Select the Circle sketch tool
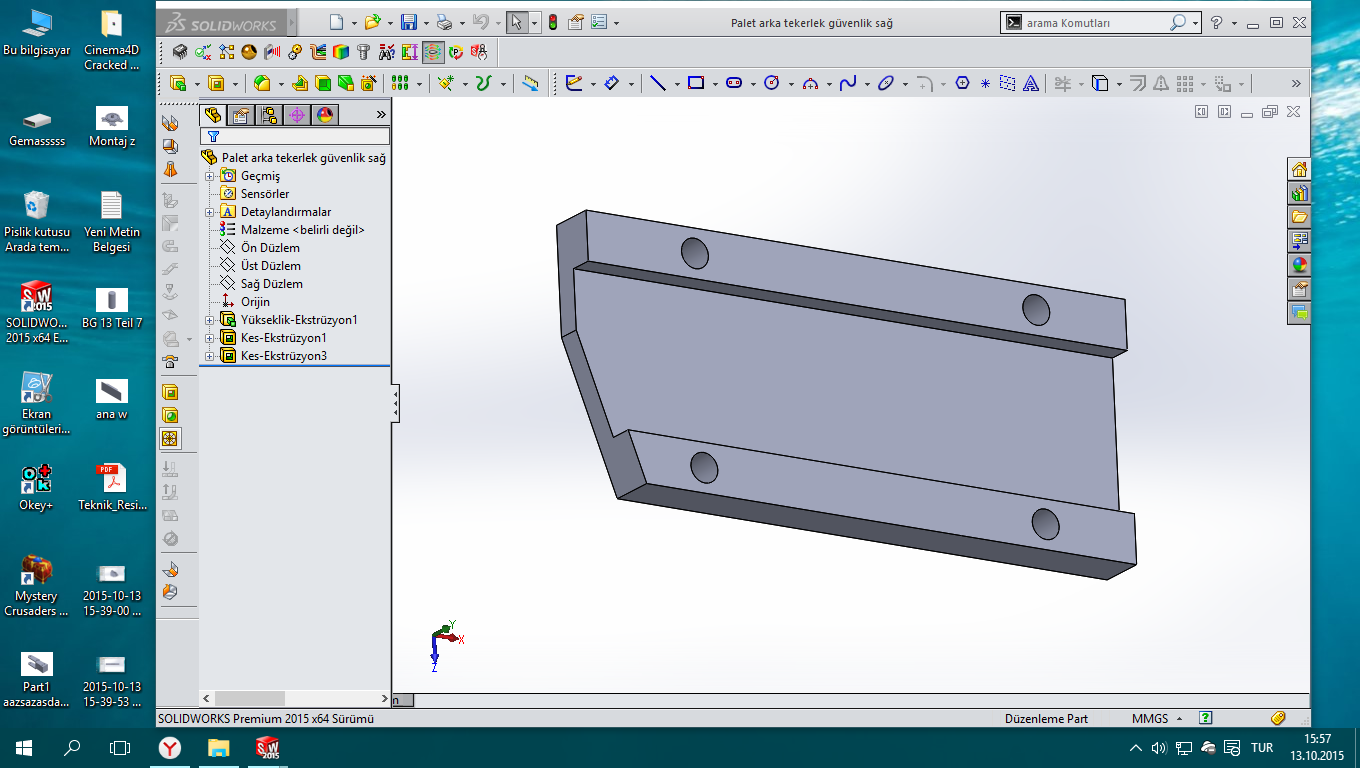1360x768 pixels. (771, 83)
